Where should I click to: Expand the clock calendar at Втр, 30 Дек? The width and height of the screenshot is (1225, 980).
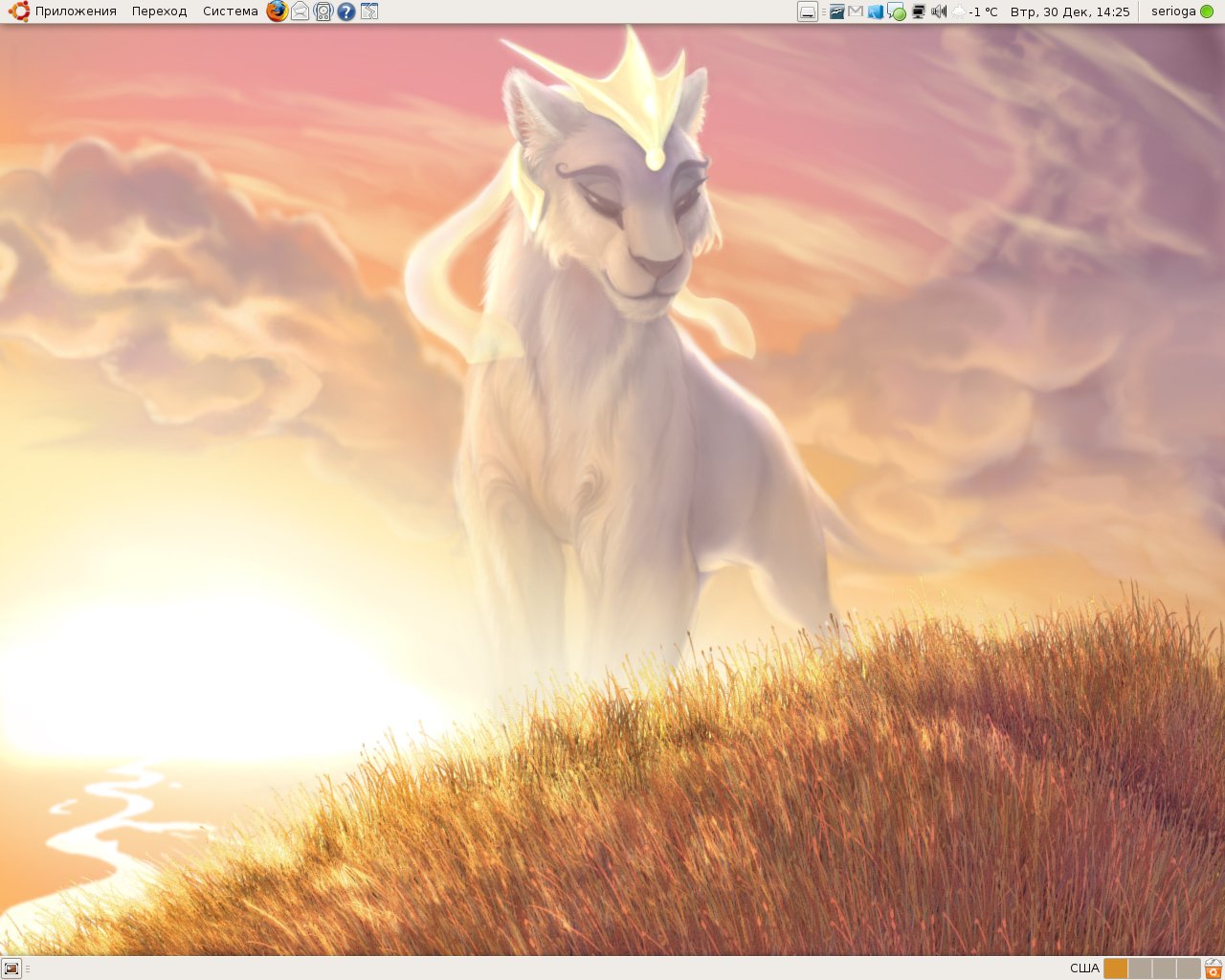(1069, 11)
